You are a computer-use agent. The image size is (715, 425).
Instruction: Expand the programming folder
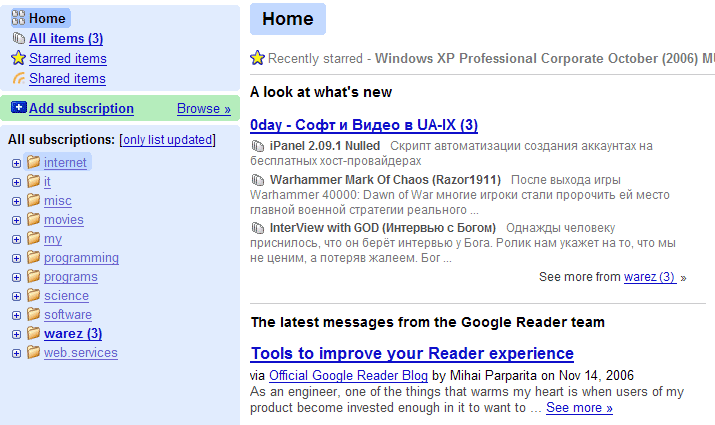coord(16,259)
